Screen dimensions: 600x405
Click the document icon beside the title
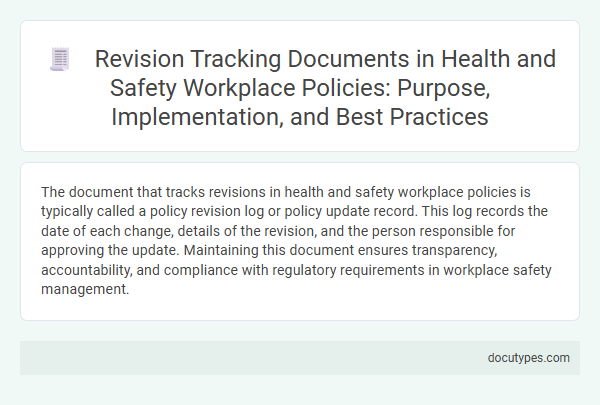click(x=60, y=59)
